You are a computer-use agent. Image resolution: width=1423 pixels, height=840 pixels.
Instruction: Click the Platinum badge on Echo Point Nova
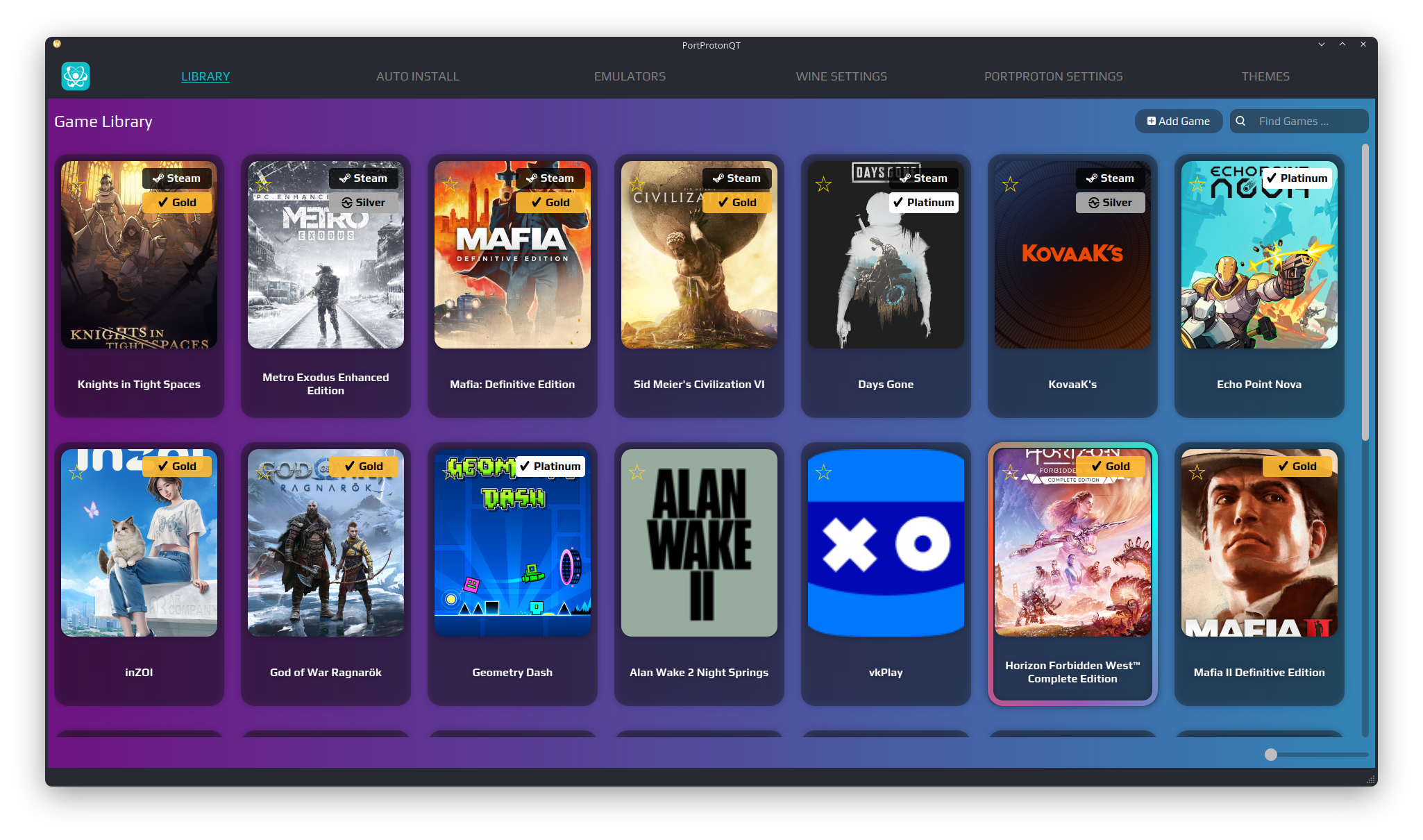pos(1297,178)
